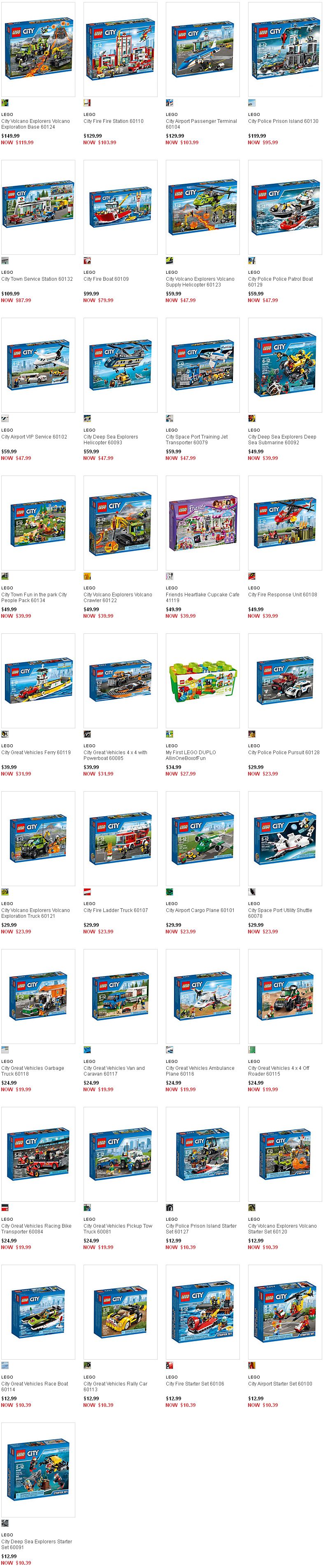This screenshot has height=1568, width=323.
Task: Open the City Airport Passenger Terminal 60104 product image
Action: point(203,49)
